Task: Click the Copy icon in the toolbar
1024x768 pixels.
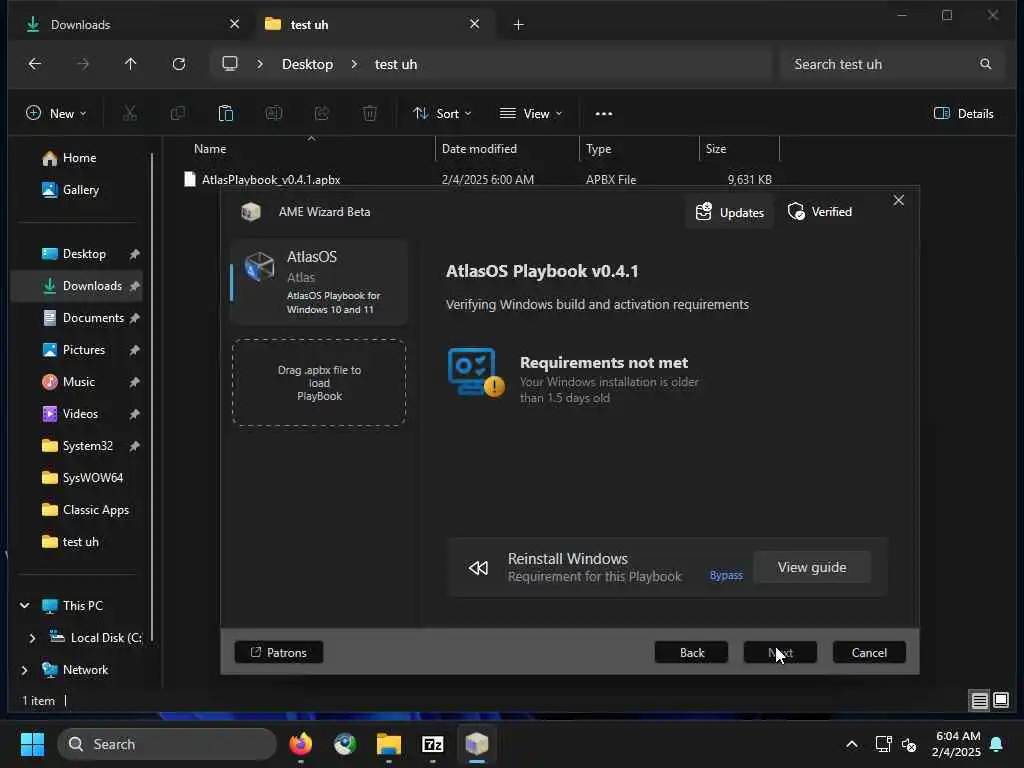Action: [x=178, y=114]
